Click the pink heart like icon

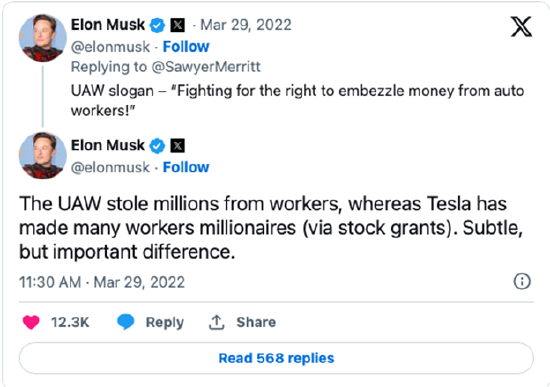(x=31, y=322)
